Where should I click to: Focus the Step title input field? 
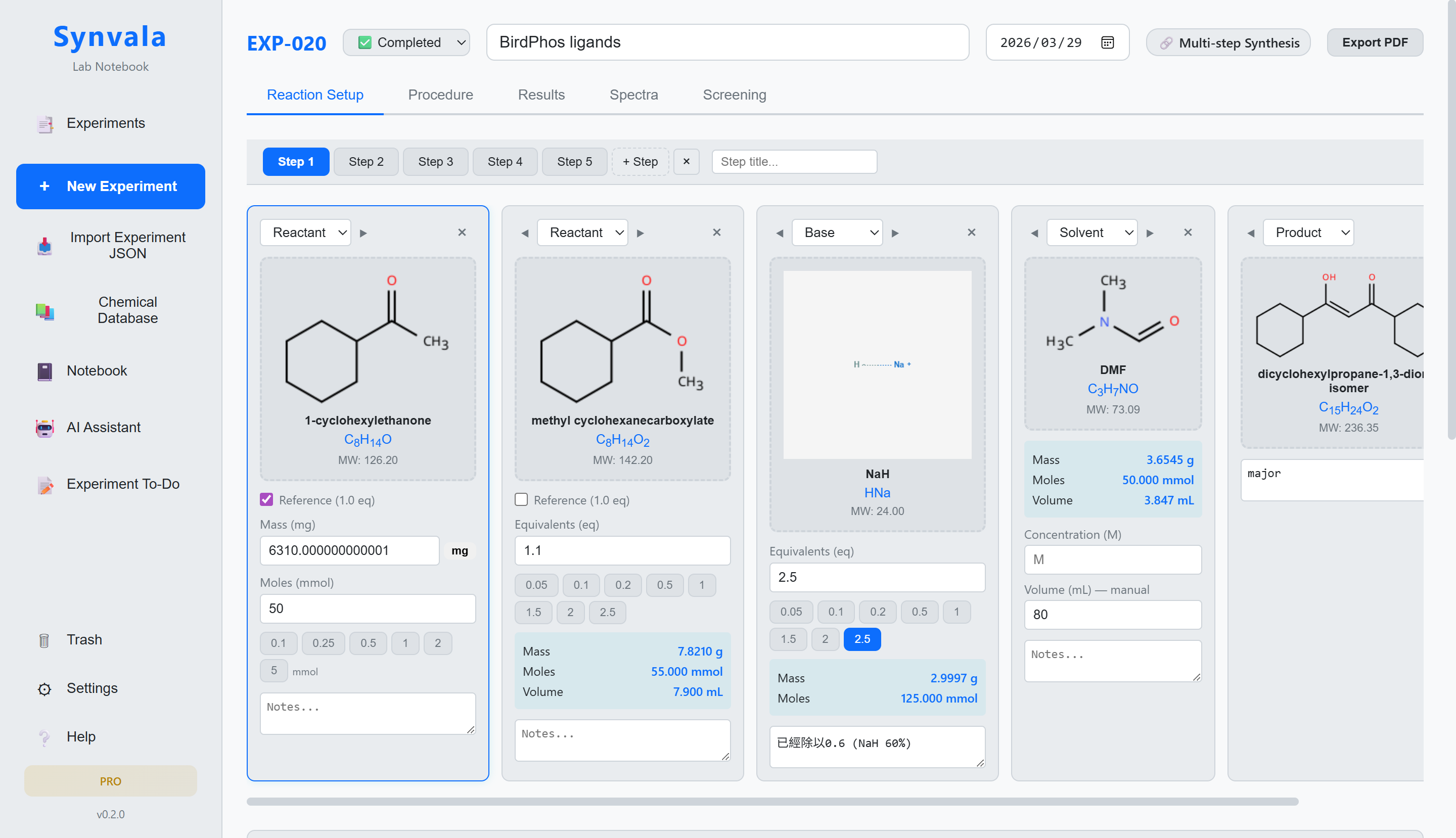click(795, 162)
